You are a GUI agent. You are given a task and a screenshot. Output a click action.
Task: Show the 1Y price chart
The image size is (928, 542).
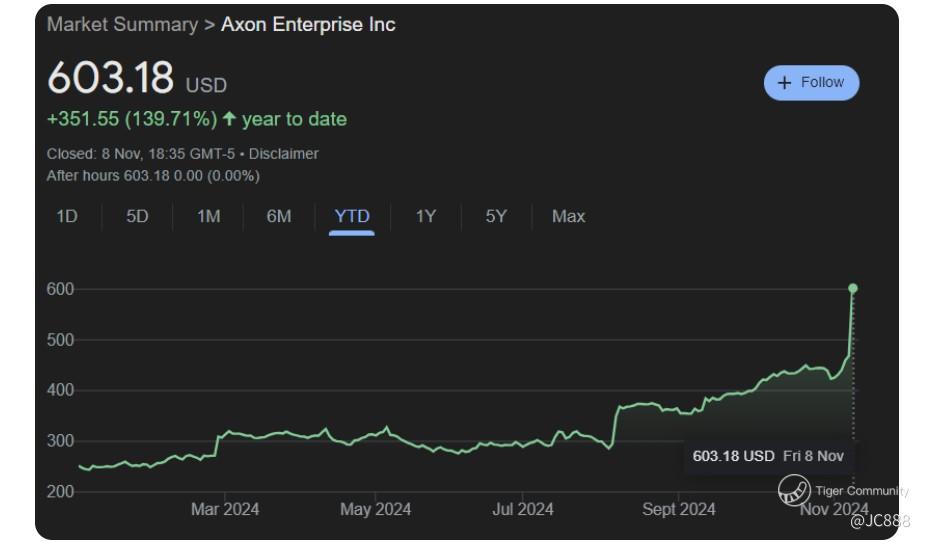click(426, 216)
